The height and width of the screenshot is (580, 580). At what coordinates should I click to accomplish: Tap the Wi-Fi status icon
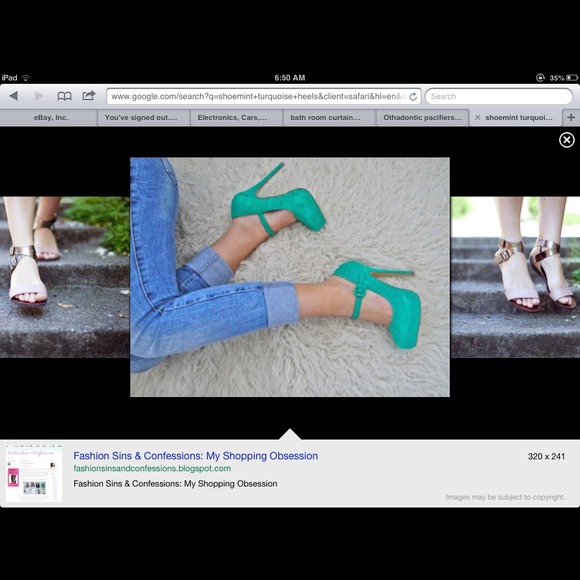26,78
